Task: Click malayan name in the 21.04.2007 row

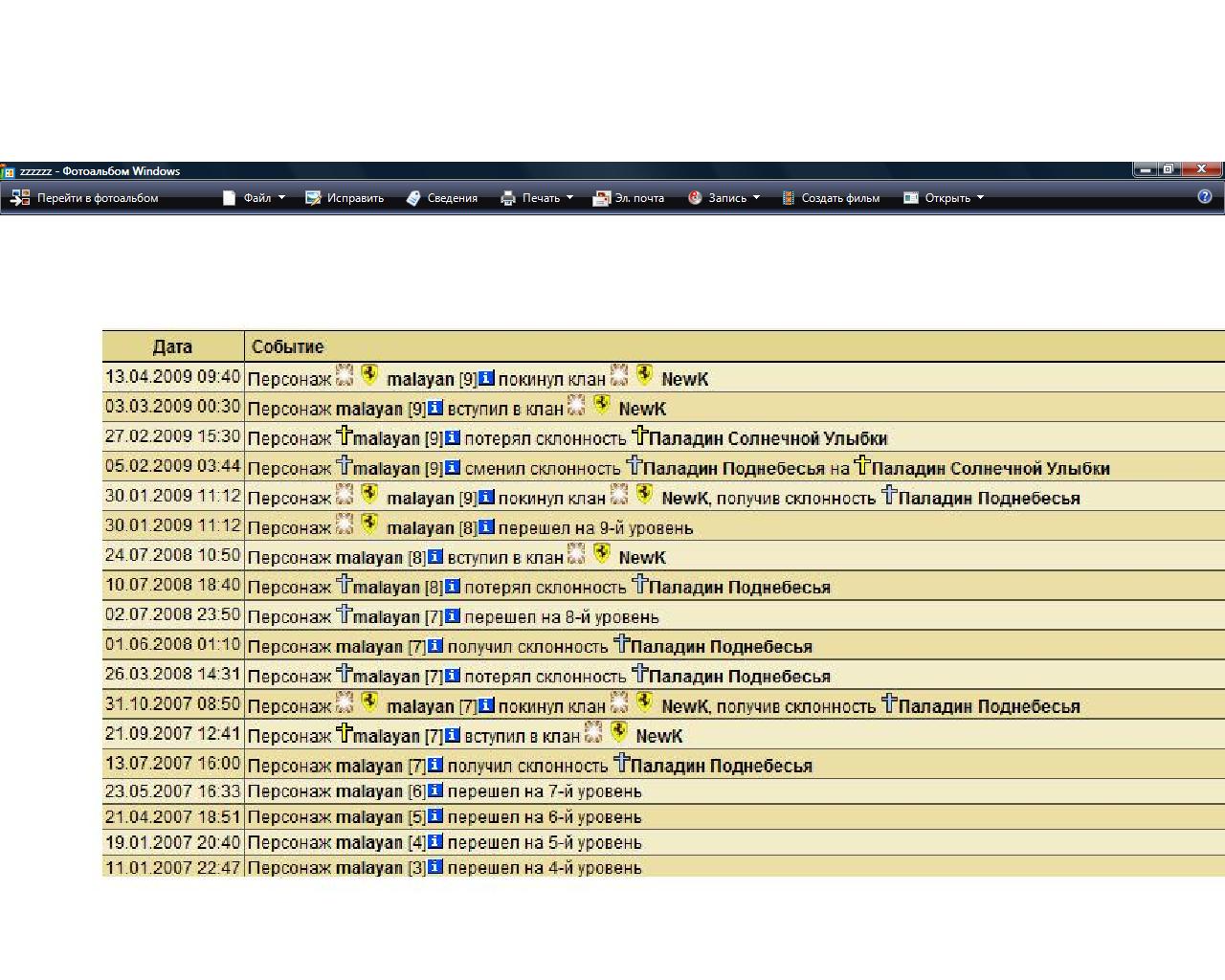Action: (x=369, y=817)
